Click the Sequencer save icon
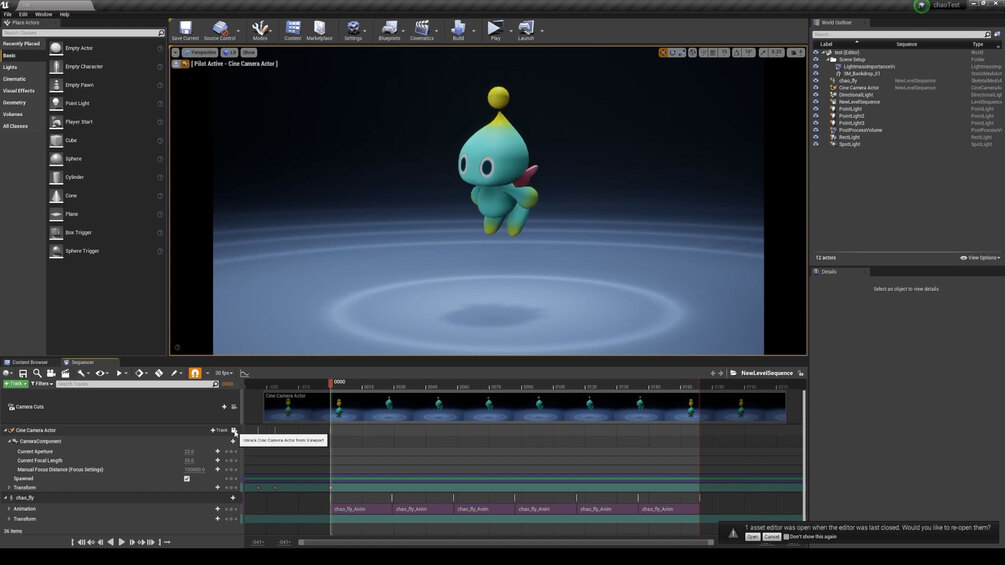Screen dimensions: 1005x565 [23, 373]
